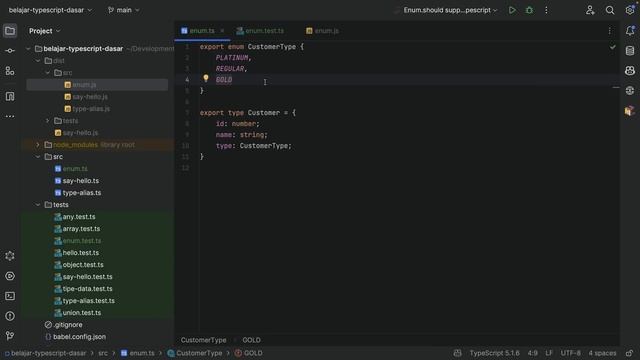Viewport: 640px width, 360px height.
Task: Close the enum.ts editor tab
Action: click(x=222, y=31)
